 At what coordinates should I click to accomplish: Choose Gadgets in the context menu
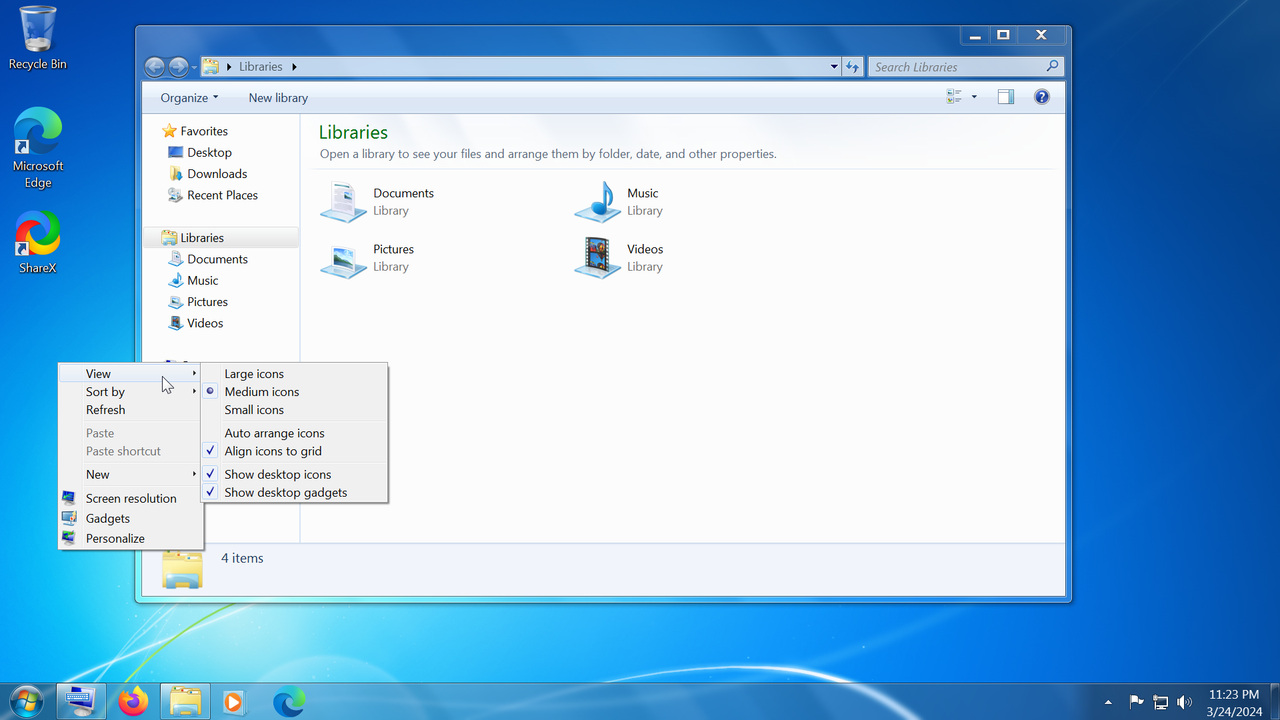(131, 518)
